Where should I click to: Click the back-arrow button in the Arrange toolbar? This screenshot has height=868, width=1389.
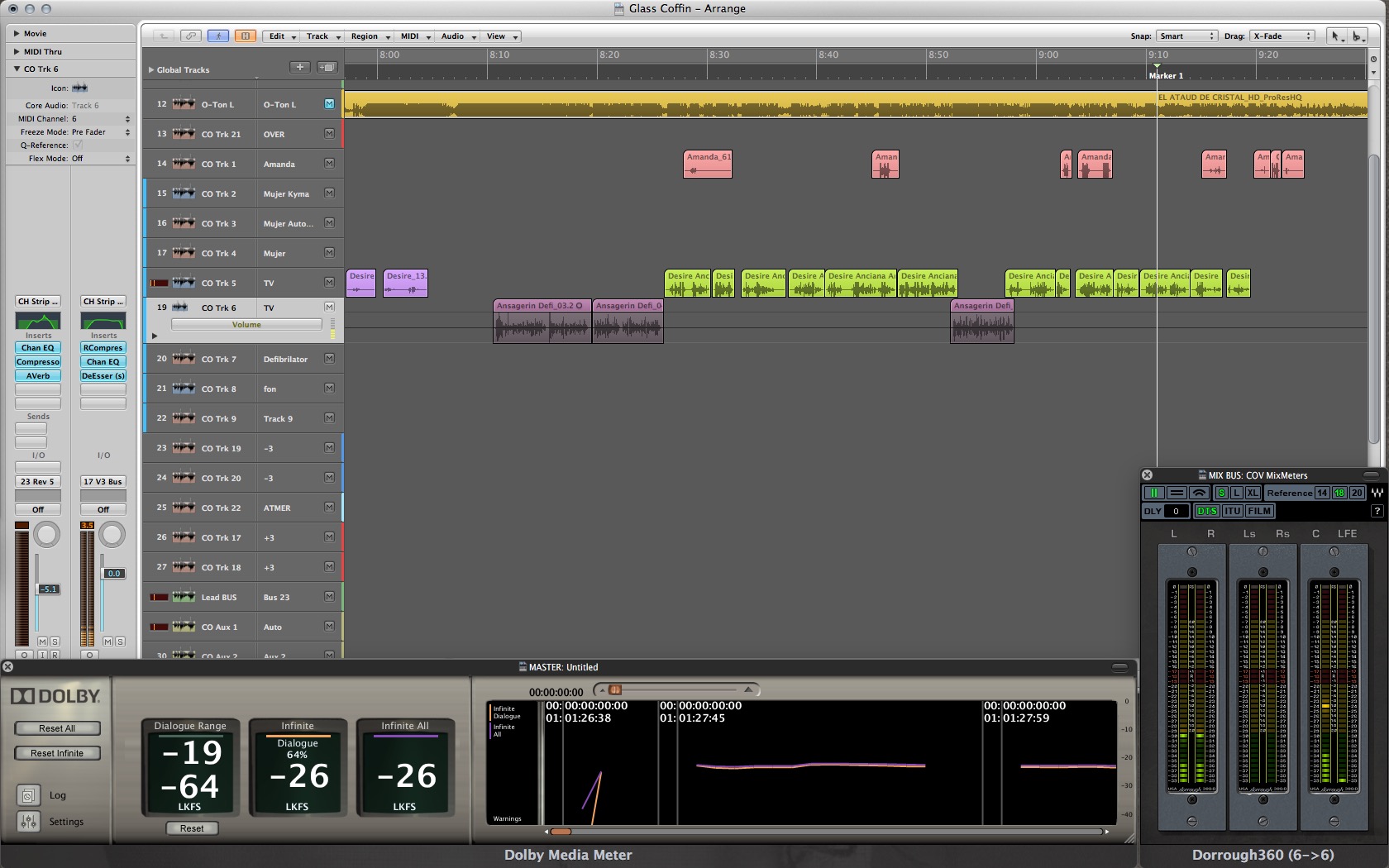[x=164, y=36]
